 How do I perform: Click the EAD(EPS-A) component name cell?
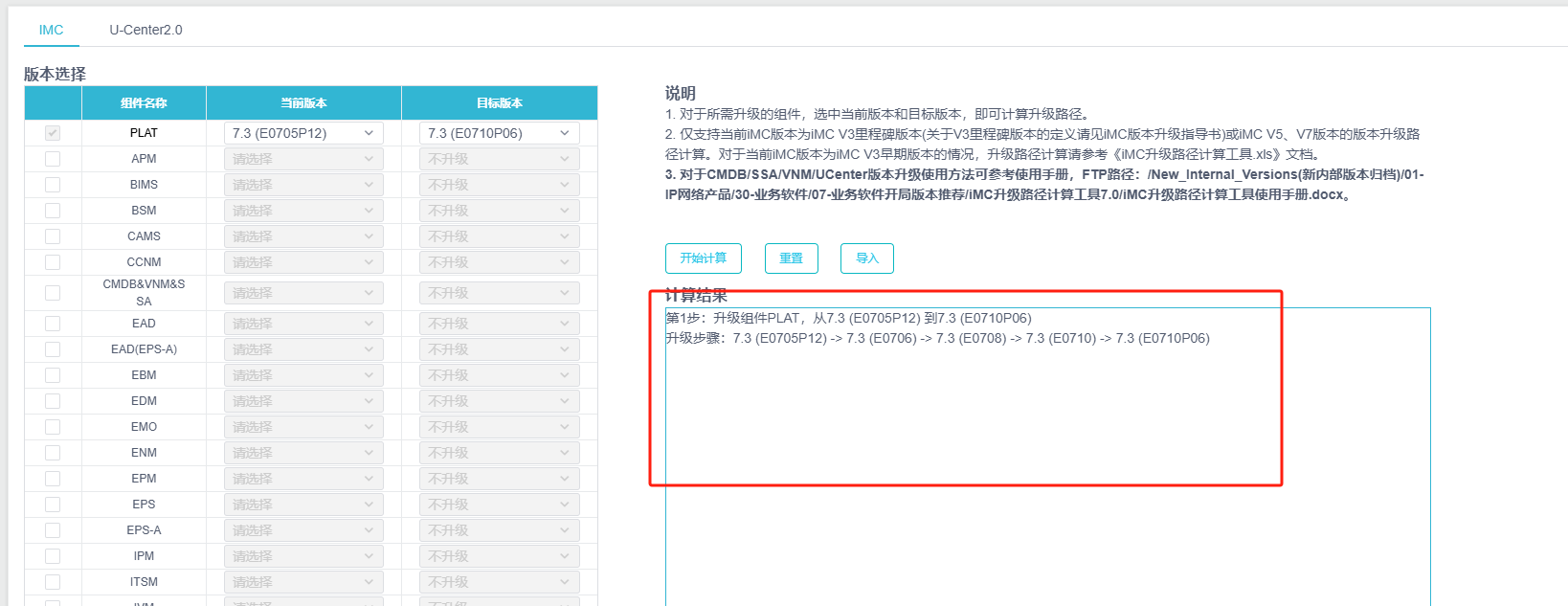pos(144,349)
